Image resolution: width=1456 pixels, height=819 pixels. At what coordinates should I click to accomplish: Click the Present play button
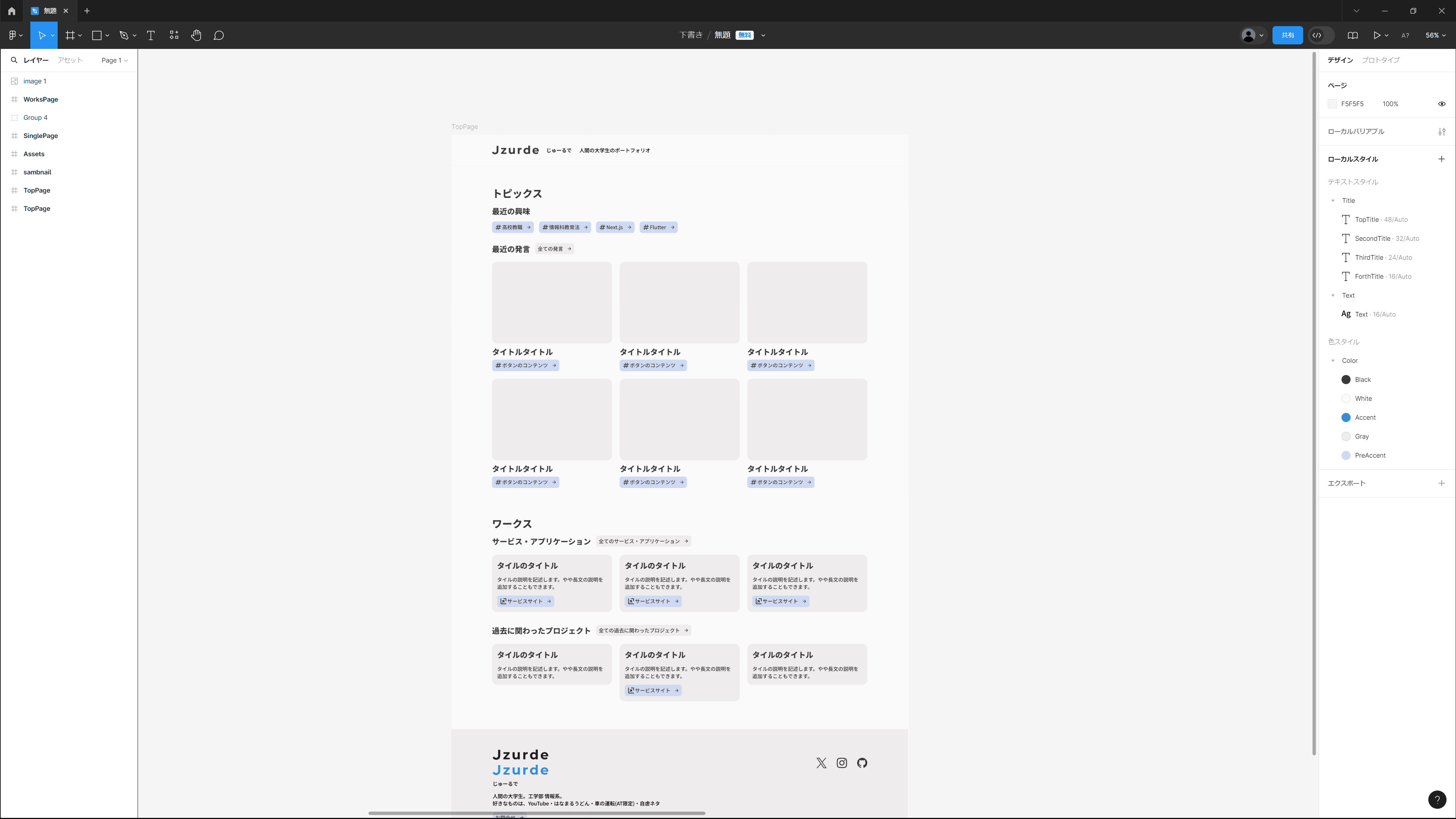(1376, 35)
